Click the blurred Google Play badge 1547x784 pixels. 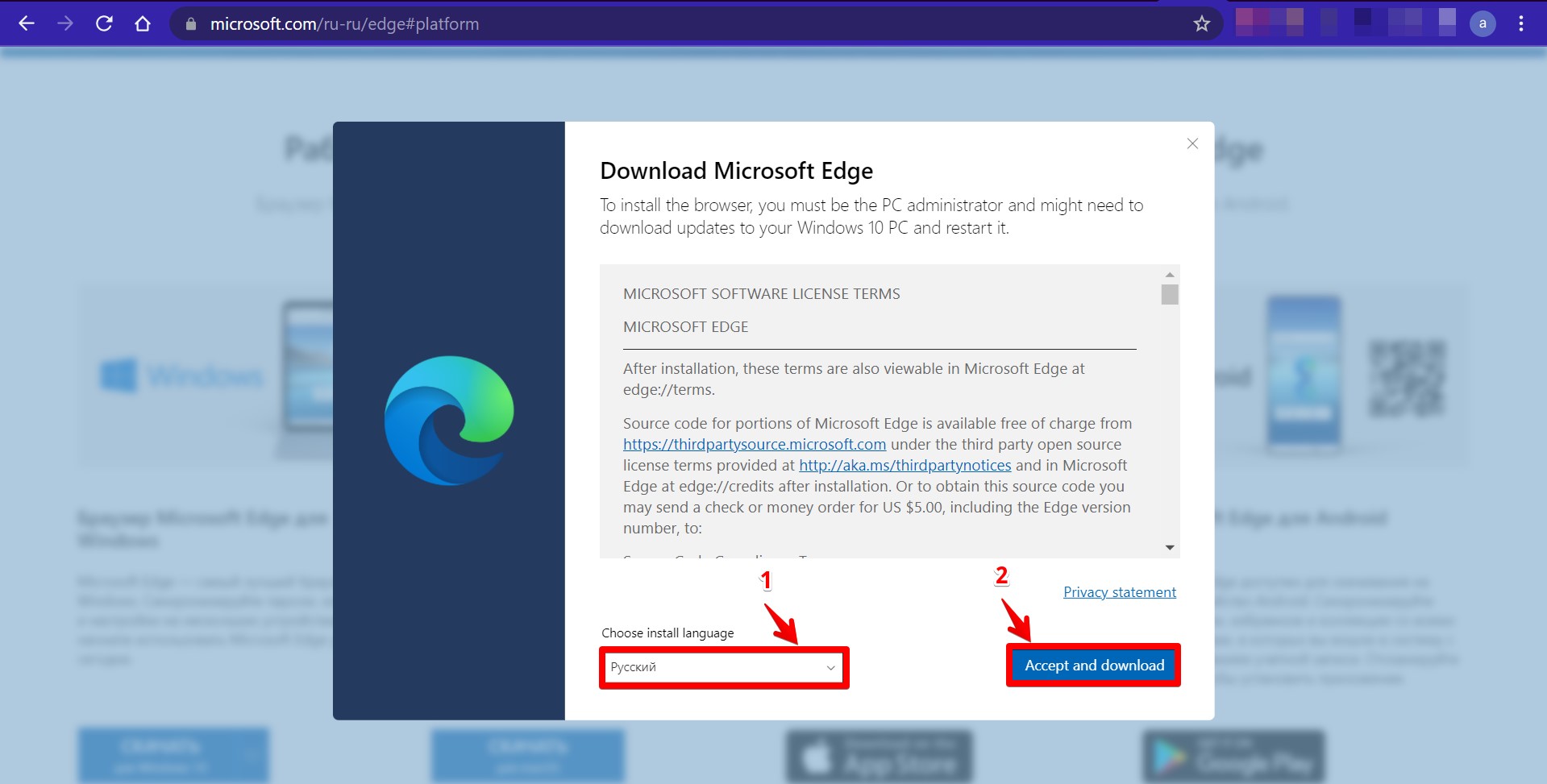1233,757
